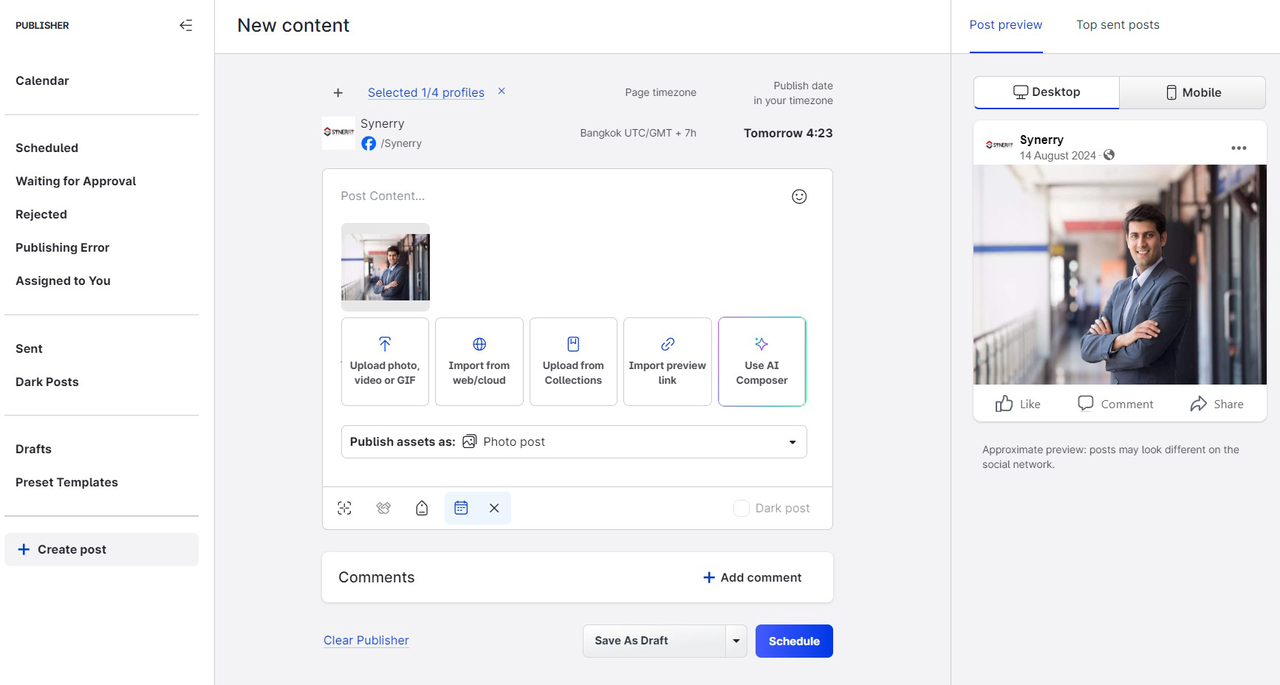The image size is (1280, 685).
Task: Click the targeting crosshair icon in the toolbar
Action: [x=345, y=508]
